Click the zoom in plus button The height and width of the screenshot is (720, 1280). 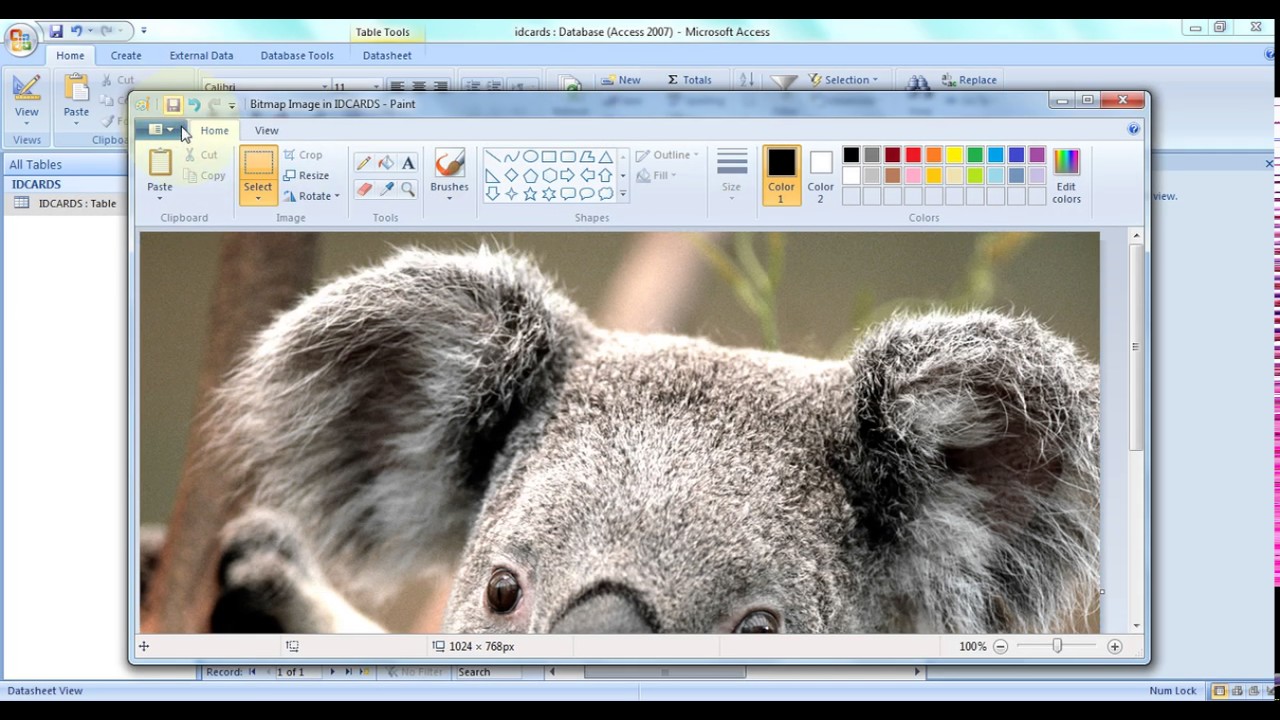1114,647
